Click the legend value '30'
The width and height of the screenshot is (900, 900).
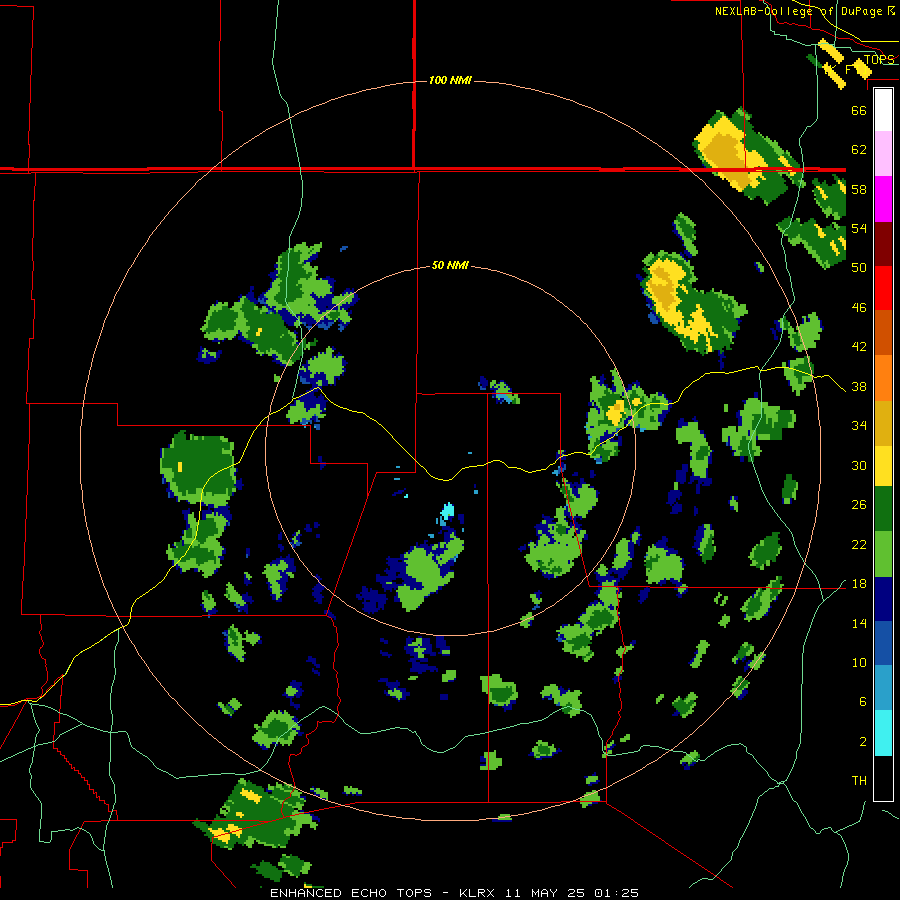(x=859, y=465)
